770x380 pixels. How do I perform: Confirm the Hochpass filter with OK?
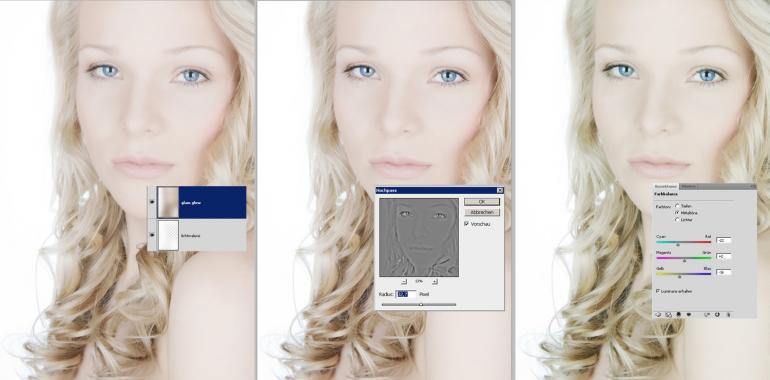coord(482,202)
